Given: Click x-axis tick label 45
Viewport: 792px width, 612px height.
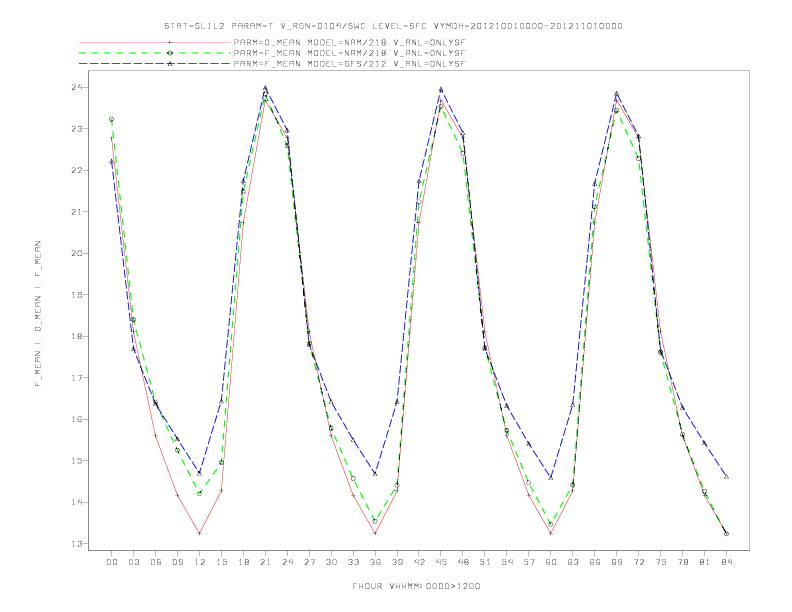Looking at the screenshot, I should click(x=441, y=562).
